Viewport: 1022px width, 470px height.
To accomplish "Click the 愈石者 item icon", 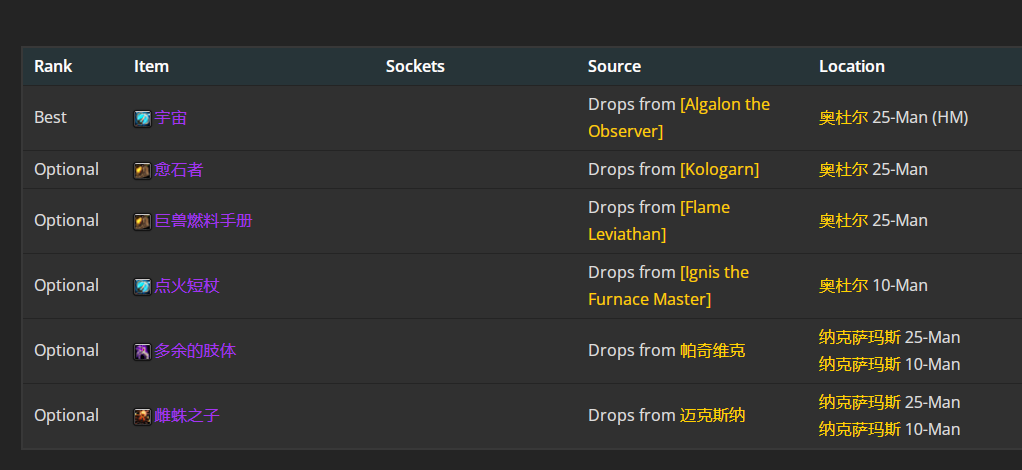I will (x=142, y=171).
